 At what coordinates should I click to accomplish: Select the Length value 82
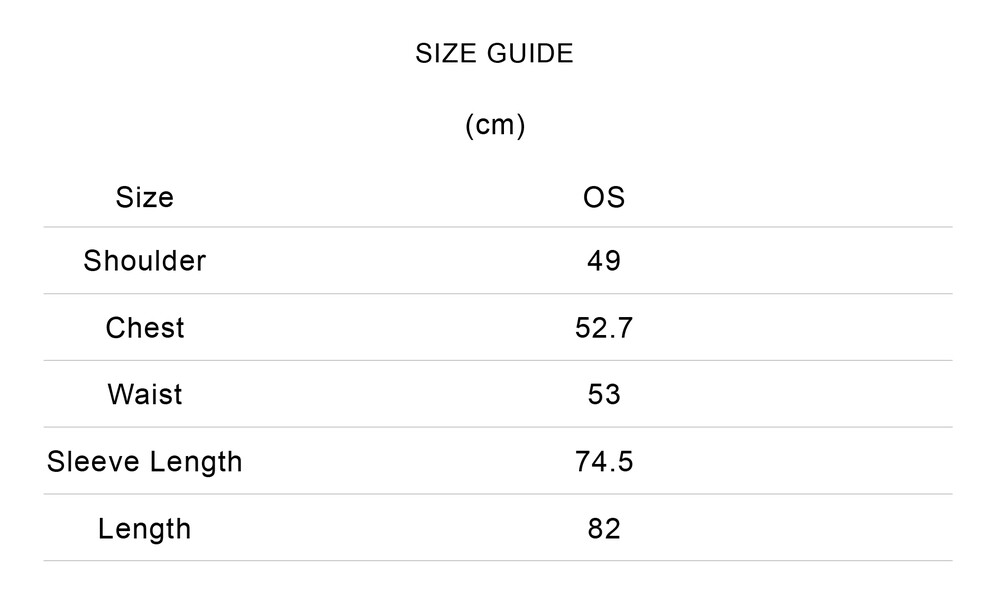tap(604, 528)
